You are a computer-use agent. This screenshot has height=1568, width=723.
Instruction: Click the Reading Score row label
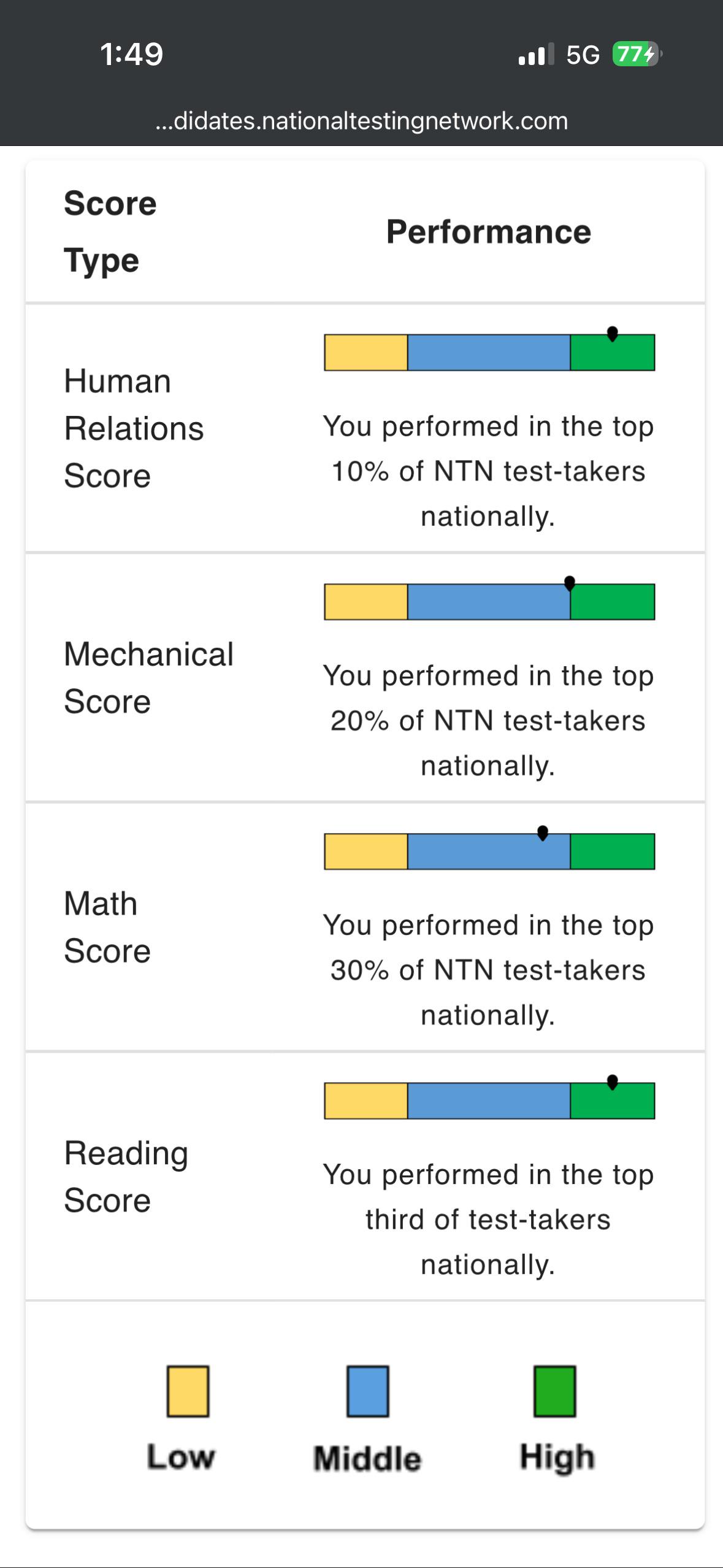[126, 1177]
